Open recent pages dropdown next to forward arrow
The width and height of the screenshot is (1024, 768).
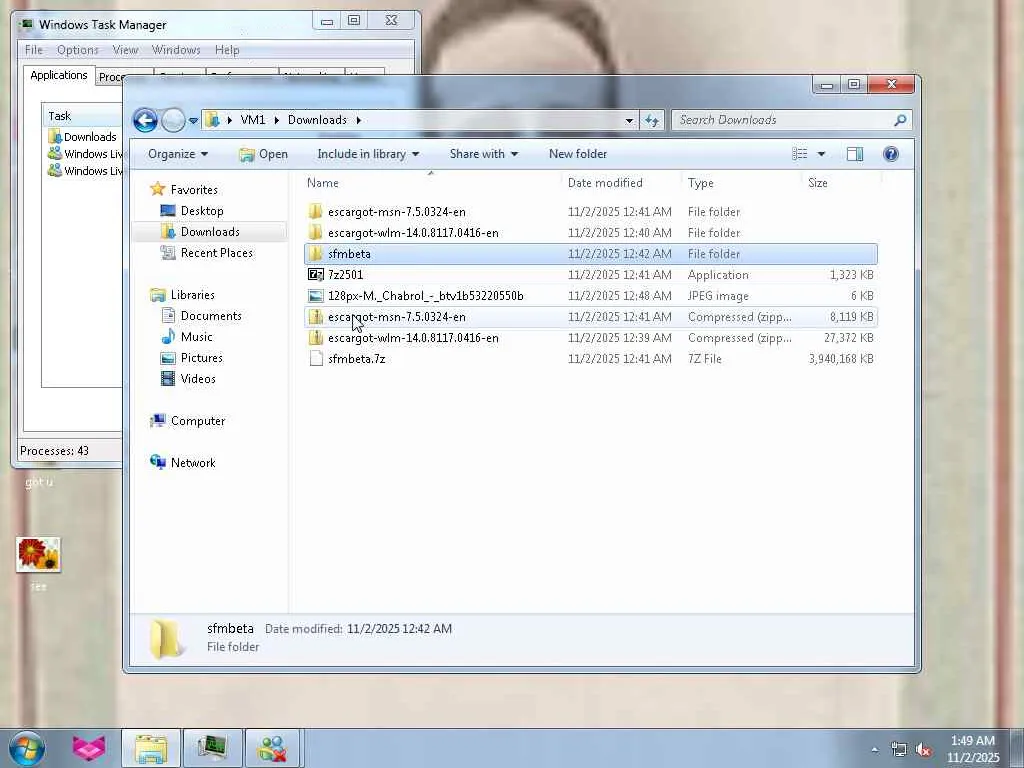(x=193, y=121)
